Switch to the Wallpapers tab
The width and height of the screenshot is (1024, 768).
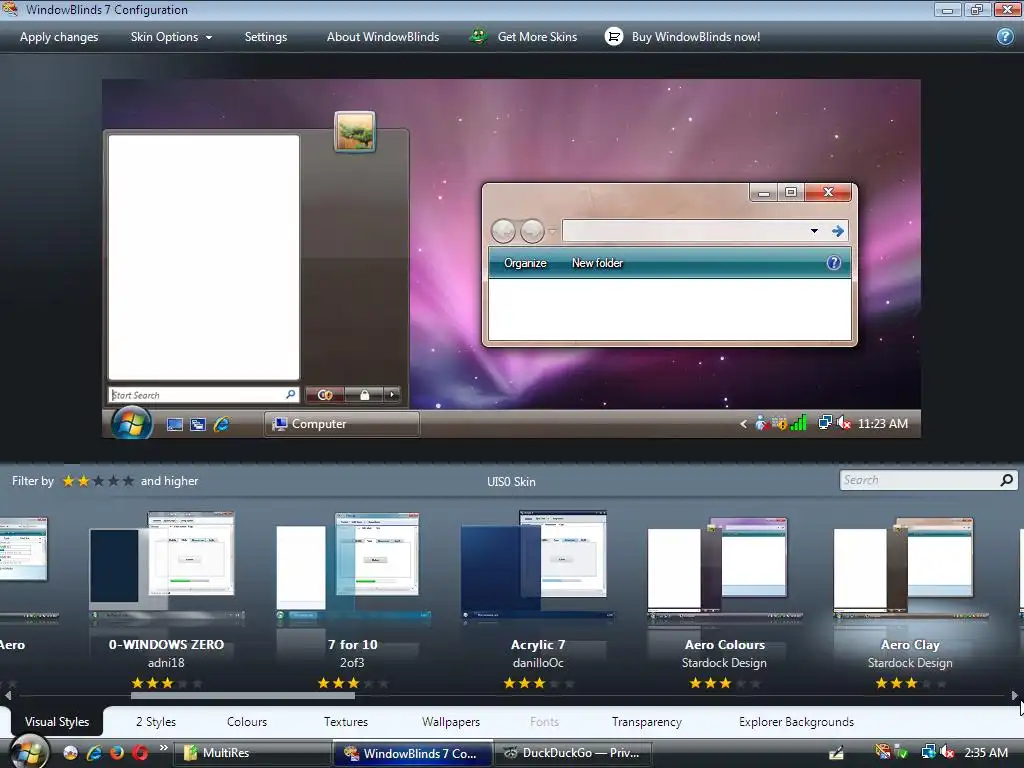coord(451,722)
